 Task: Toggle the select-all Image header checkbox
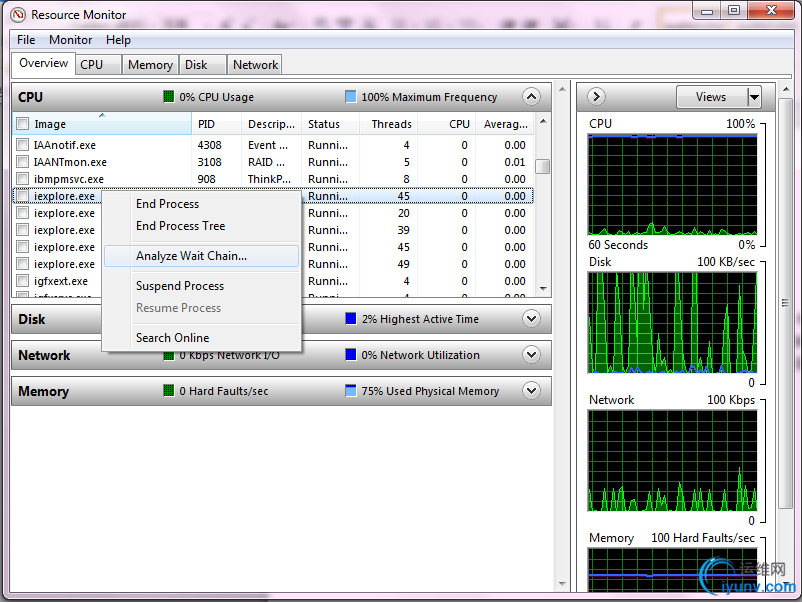click(23, 124)
